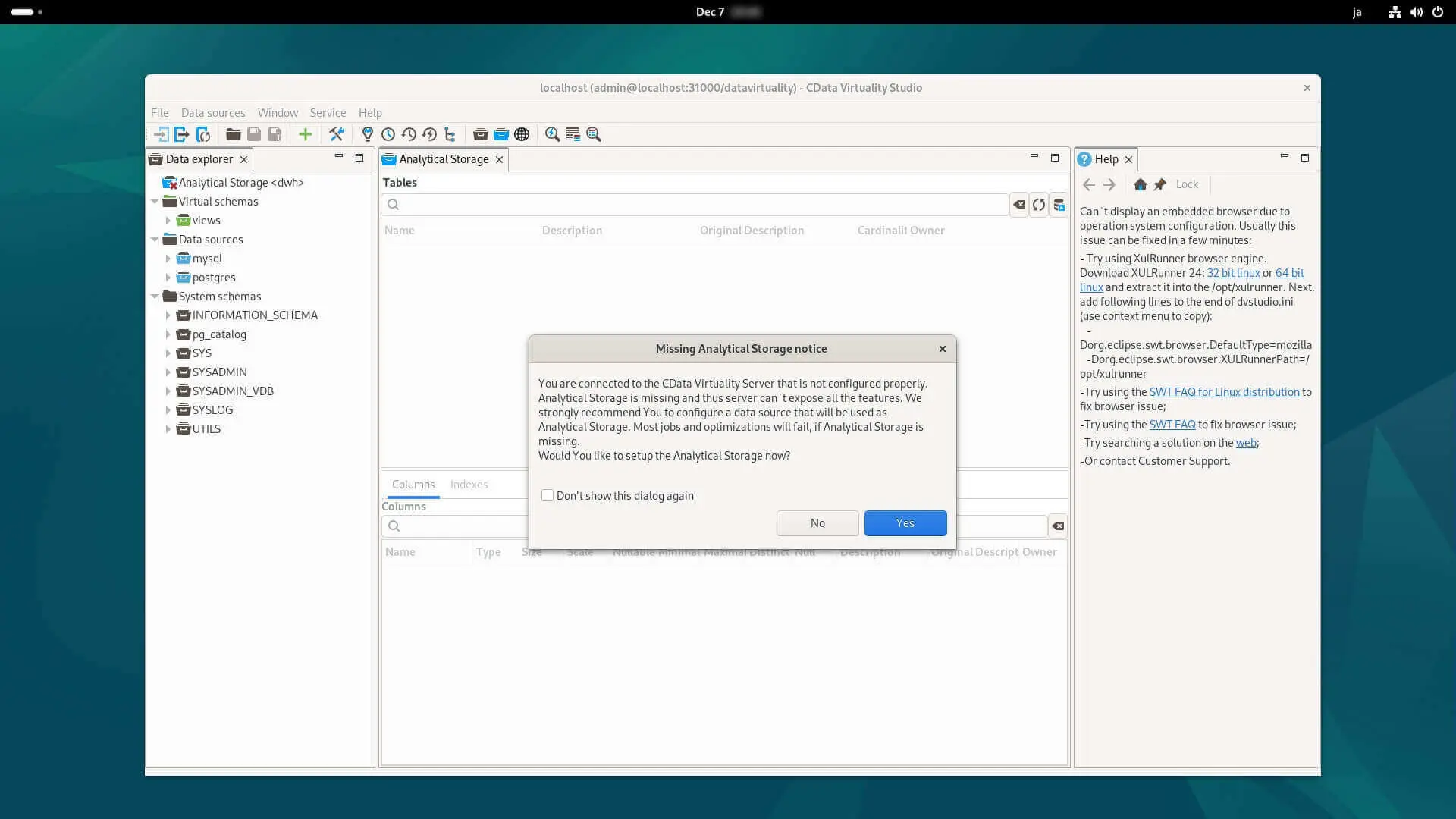This screenshot has height=819, width=1456.
Task: Switch to the Indexes tab
Action: pyautogui.click(x=469, y=484)
